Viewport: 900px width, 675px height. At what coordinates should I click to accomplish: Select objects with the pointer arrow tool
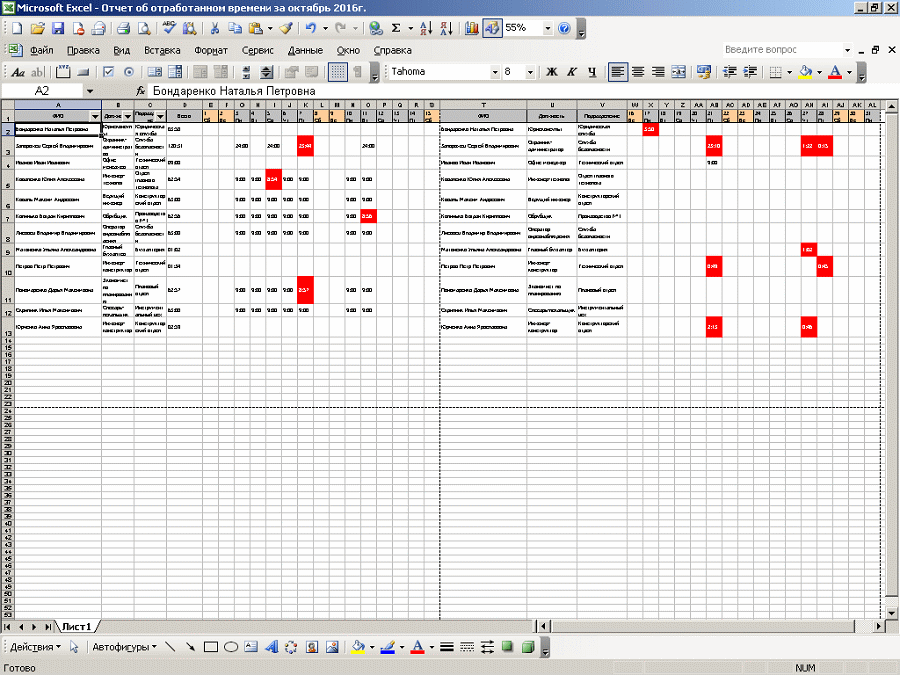coord(74,647)
